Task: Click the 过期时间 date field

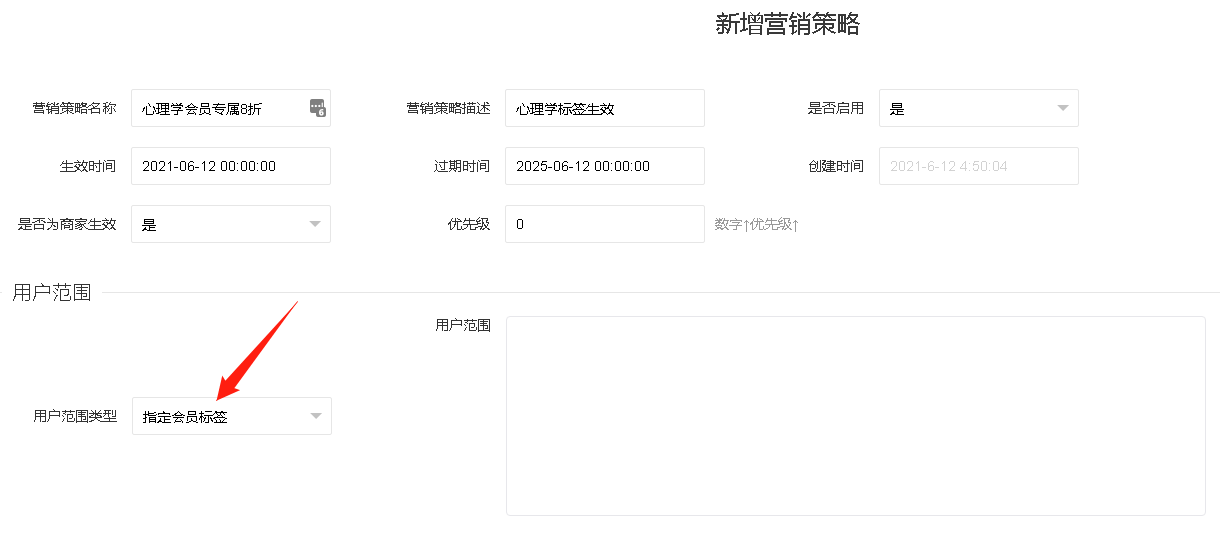Action: 604,166
